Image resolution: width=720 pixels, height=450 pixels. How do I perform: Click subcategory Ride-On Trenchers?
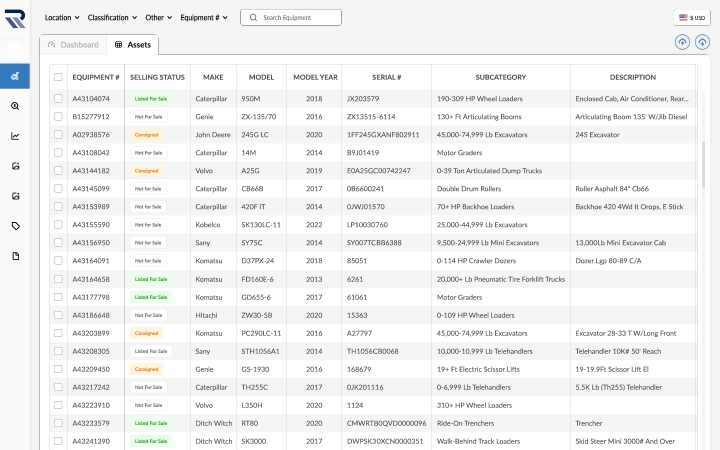(x=466, y=423)
